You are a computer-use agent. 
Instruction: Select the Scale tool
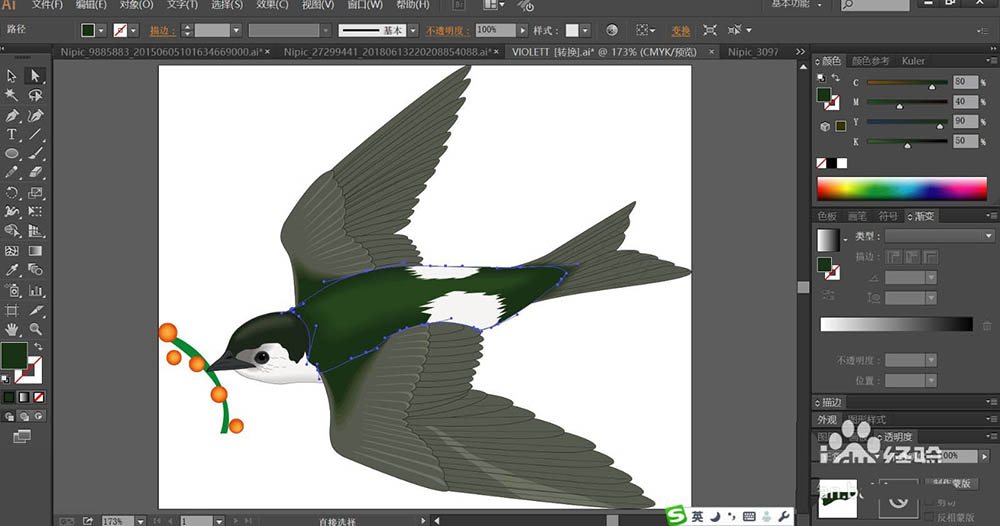35,193
